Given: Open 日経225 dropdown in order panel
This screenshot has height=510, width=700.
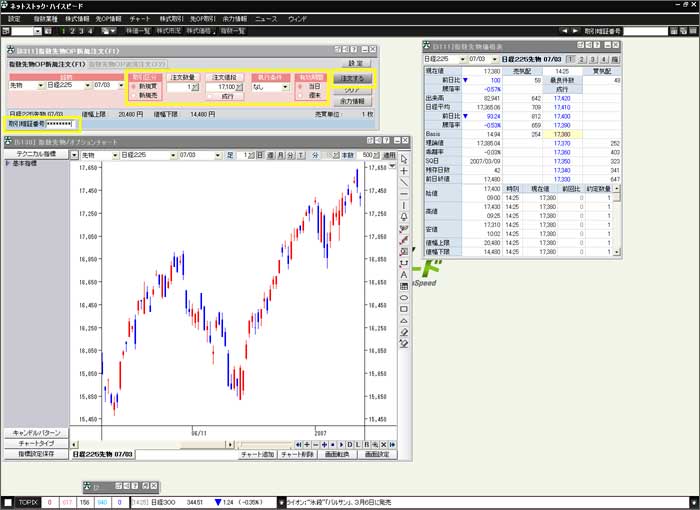Looking at the screenshot, I should (x=87, y=85).
